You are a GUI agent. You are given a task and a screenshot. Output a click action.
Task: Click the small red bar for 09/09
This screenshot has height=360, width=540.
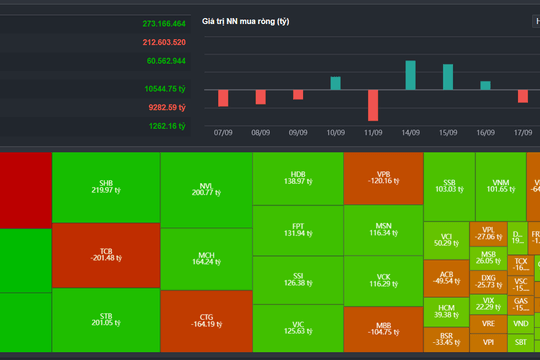tap(298, 95)
